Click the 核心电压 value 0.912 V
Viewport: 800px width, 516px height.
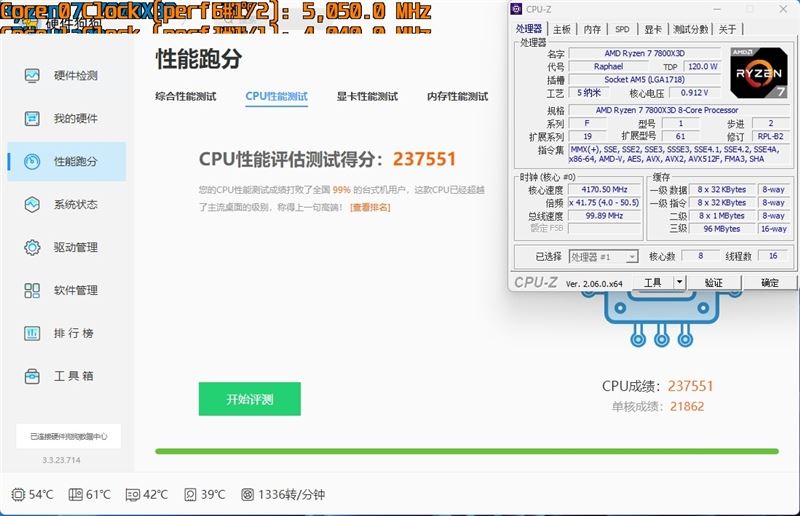tap(695, 92)
